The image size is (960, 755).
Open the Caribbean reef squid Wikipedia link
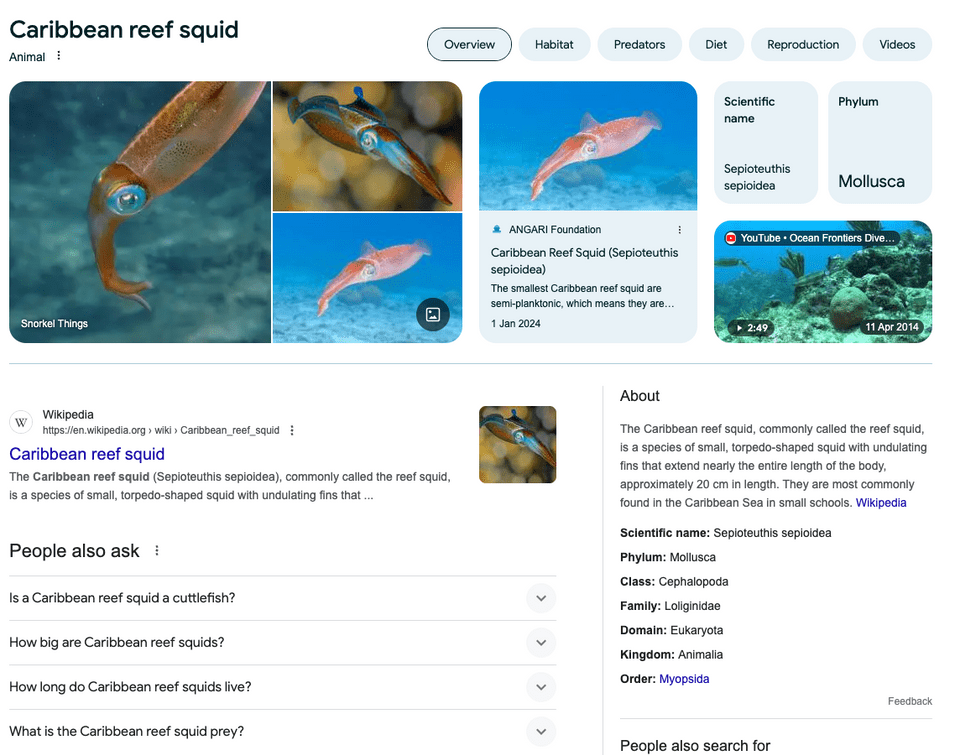pyautogui.click(x=87, y=454)
